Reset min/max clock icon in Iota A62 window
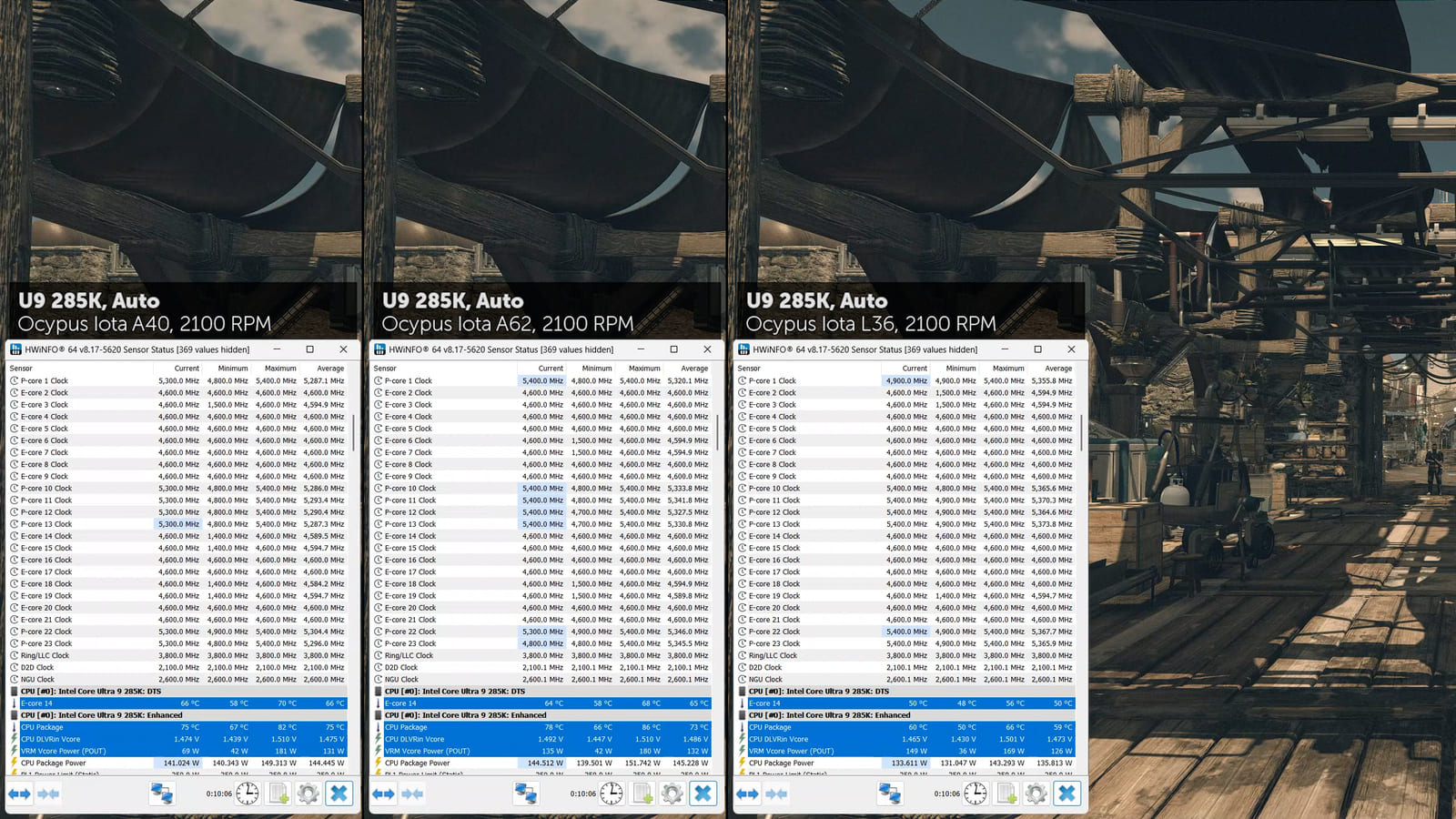 click(612, 794)
